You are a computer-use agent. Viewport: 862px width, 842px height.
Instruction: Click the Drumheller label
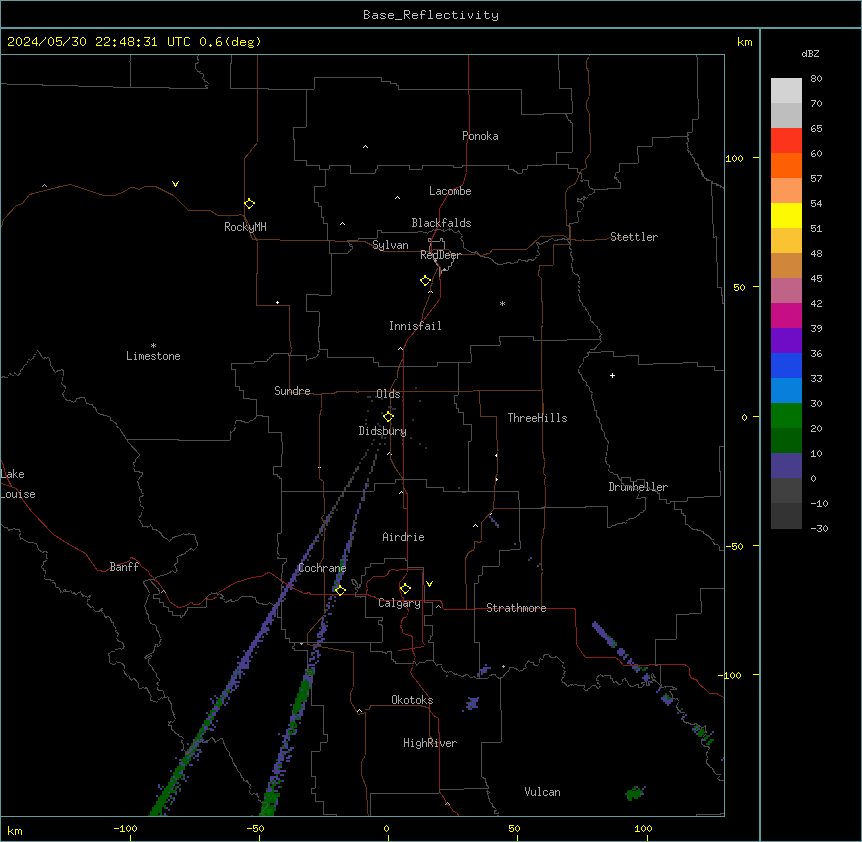638,487
